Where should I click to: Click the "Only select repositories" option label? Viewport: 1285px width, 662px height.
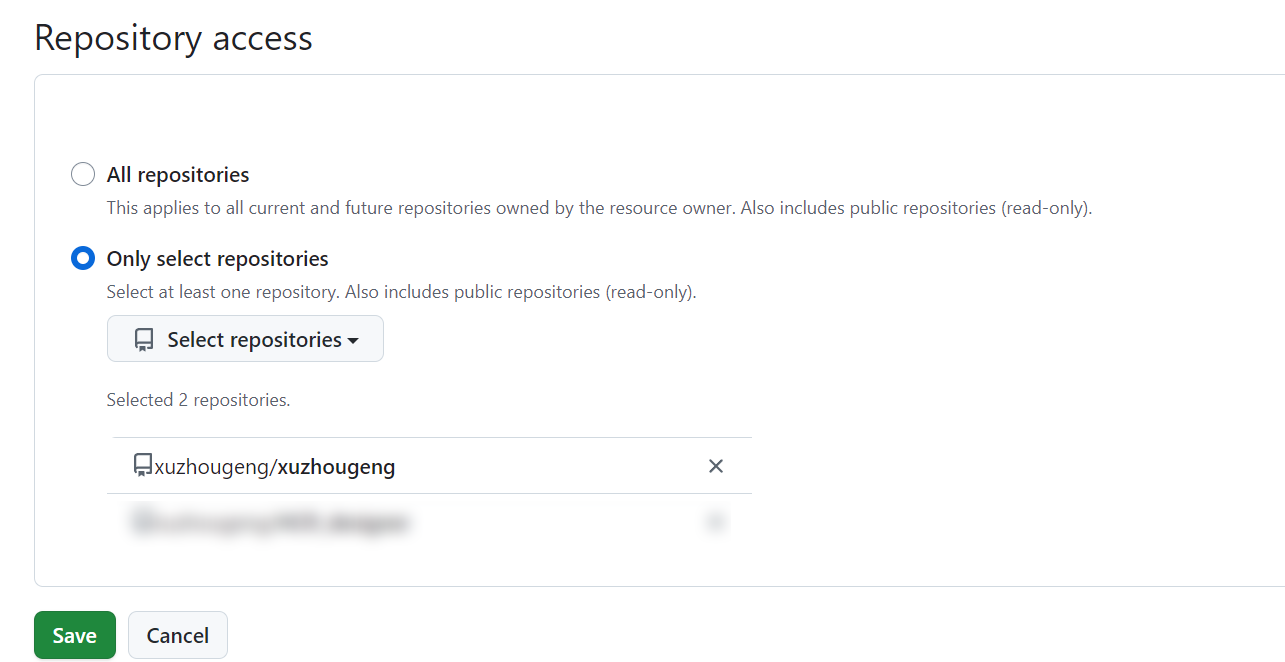(218, 259)
